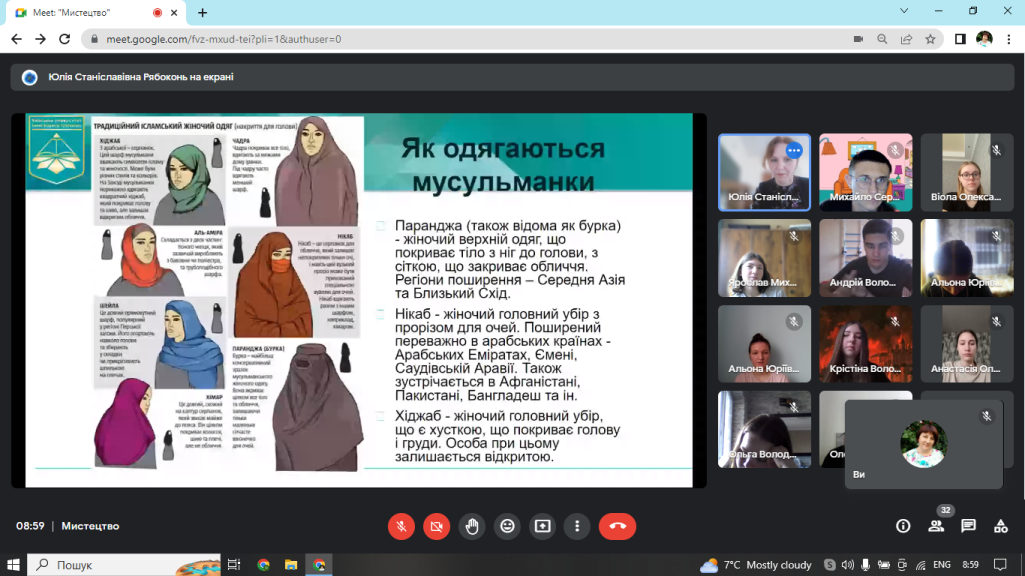The image size is (1025, 576).
Task: Click Юлія Станісл... video tile
Action: 764,172
